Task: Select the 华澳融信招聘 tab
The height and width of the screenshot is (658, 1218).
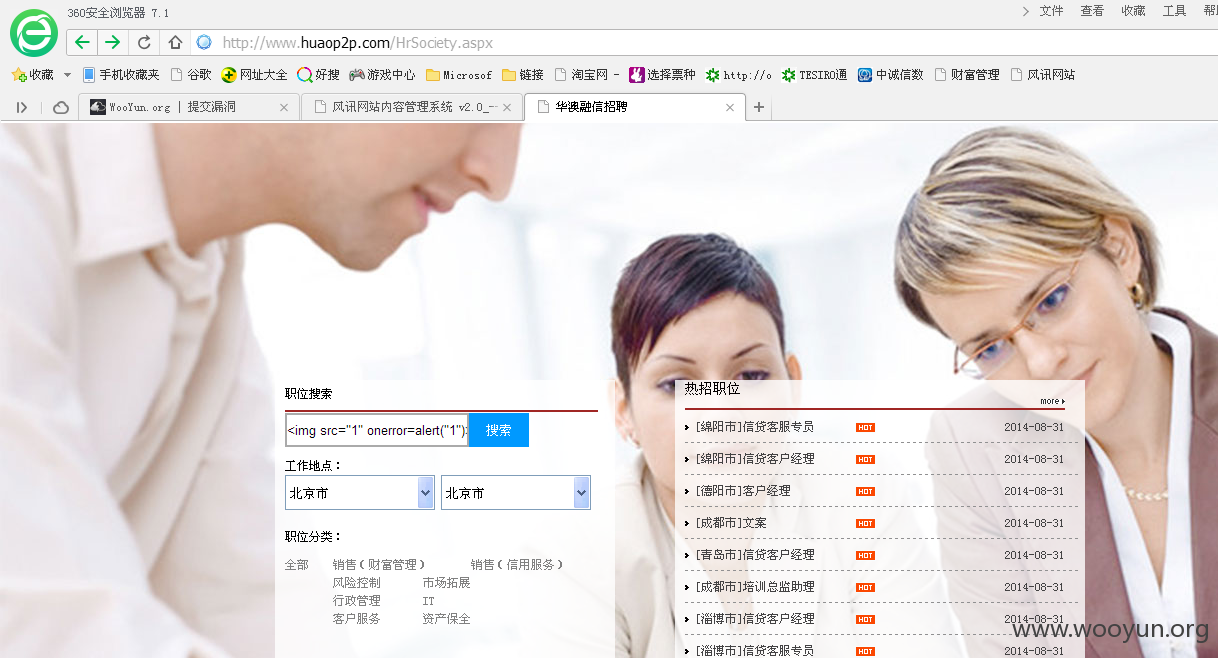Action: pos(635,107)
